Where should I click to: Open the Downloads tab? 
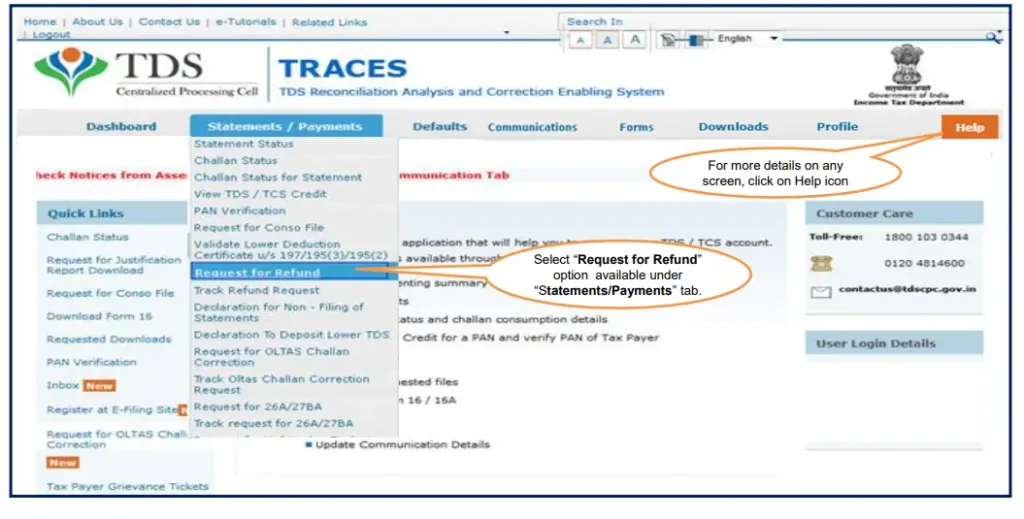point(733,127)
